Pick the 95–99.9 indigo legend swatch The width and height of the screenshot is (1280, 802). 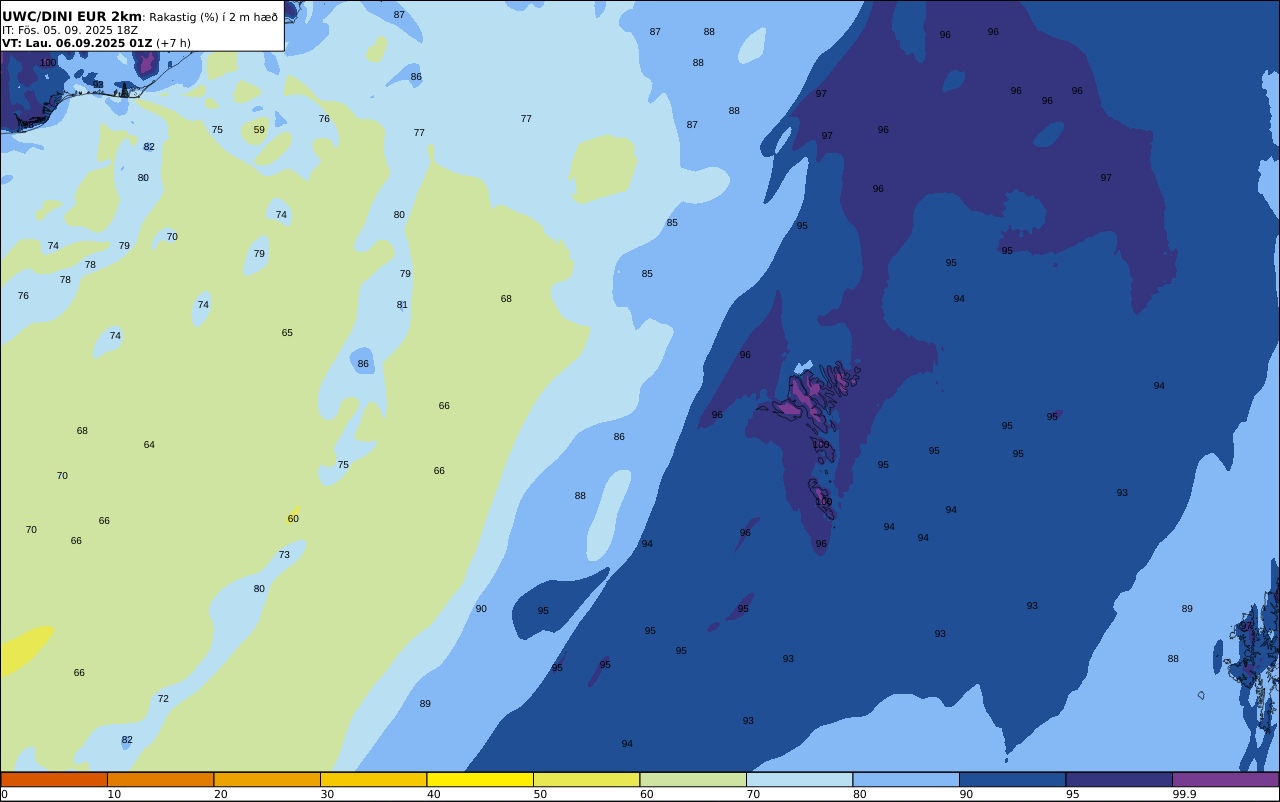click(x=1119, y=779)
